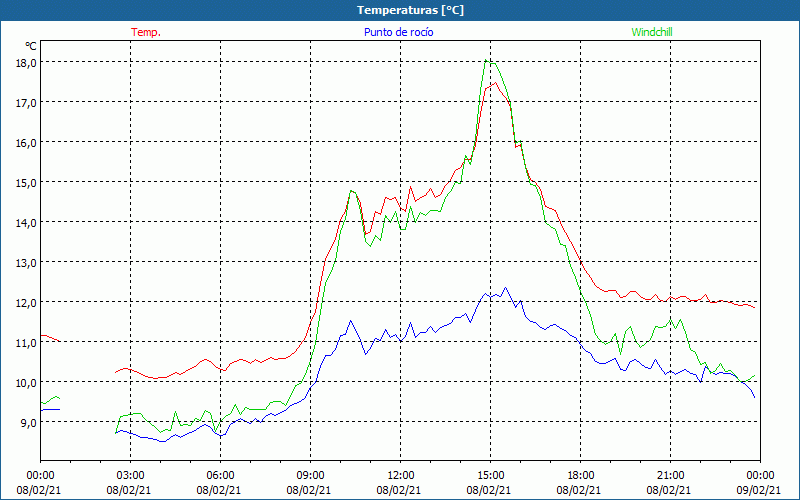Click the '03:00' time axis label

[x=130, y=476]
